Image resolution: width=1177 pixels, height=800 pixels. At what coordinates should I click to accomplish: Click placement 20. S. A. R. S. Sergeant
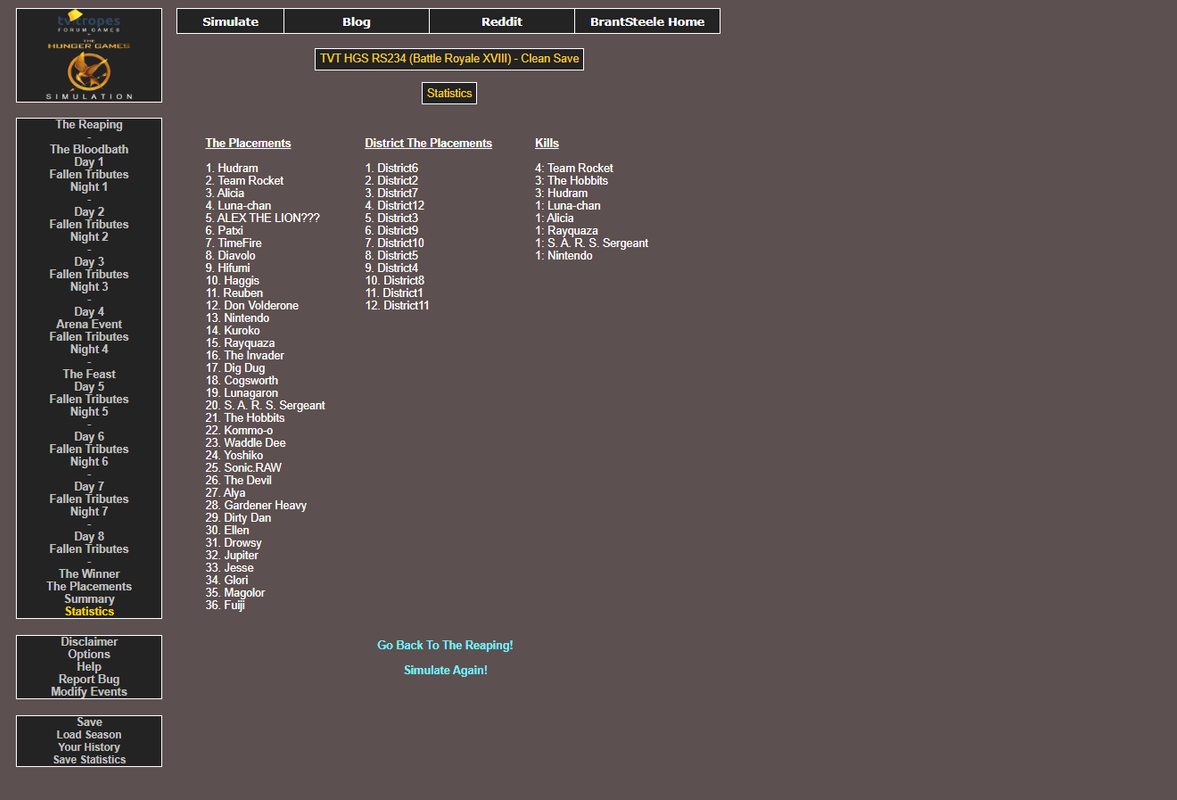click(265, 405)
